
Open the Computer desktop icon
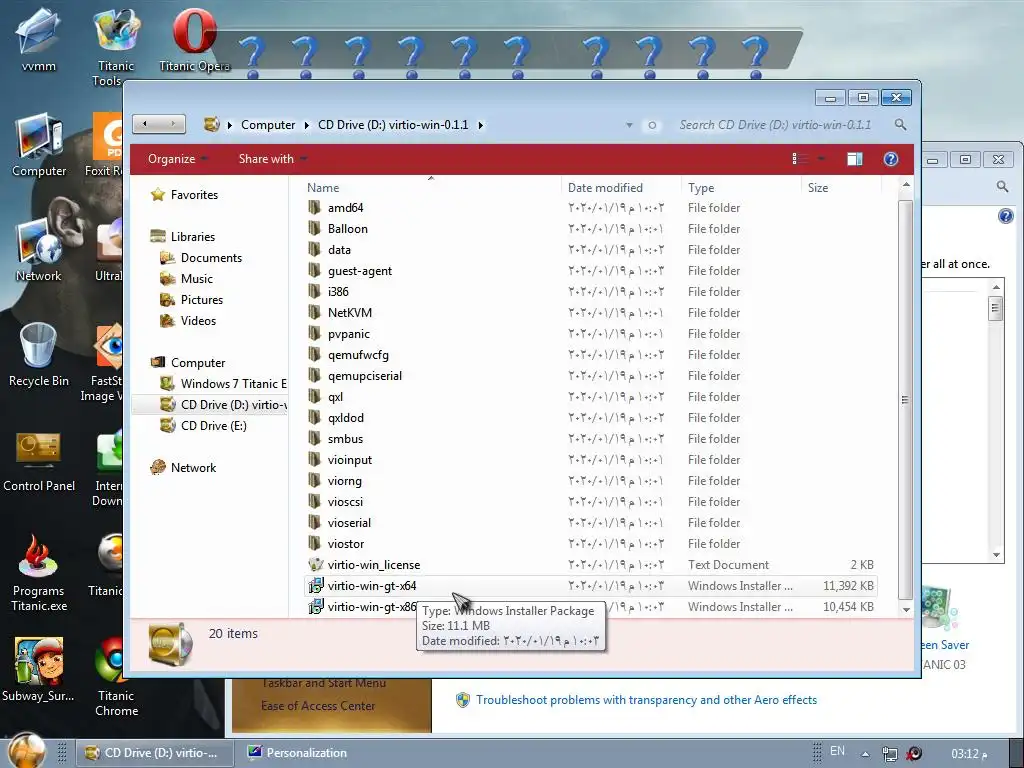point(39,145)
